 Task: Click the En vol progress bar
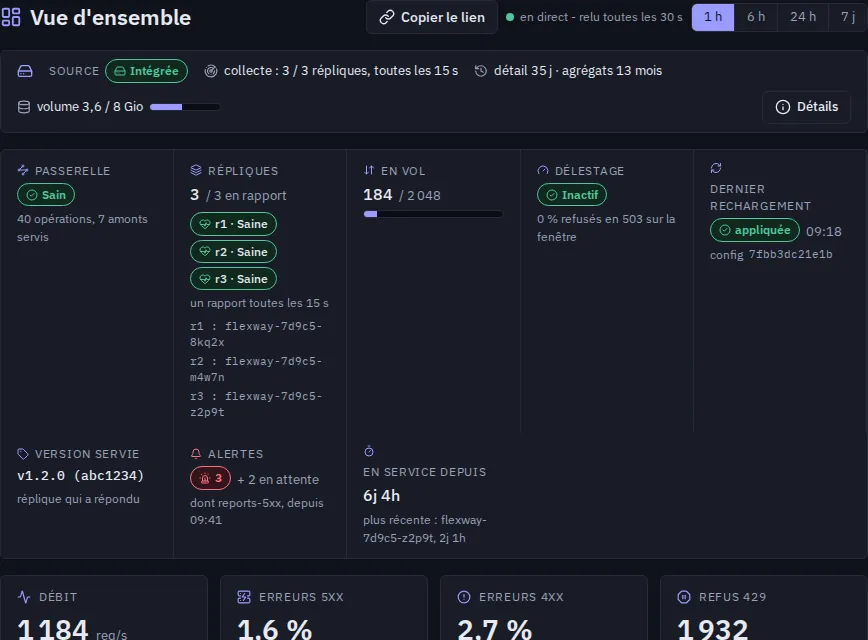point(433,214)
